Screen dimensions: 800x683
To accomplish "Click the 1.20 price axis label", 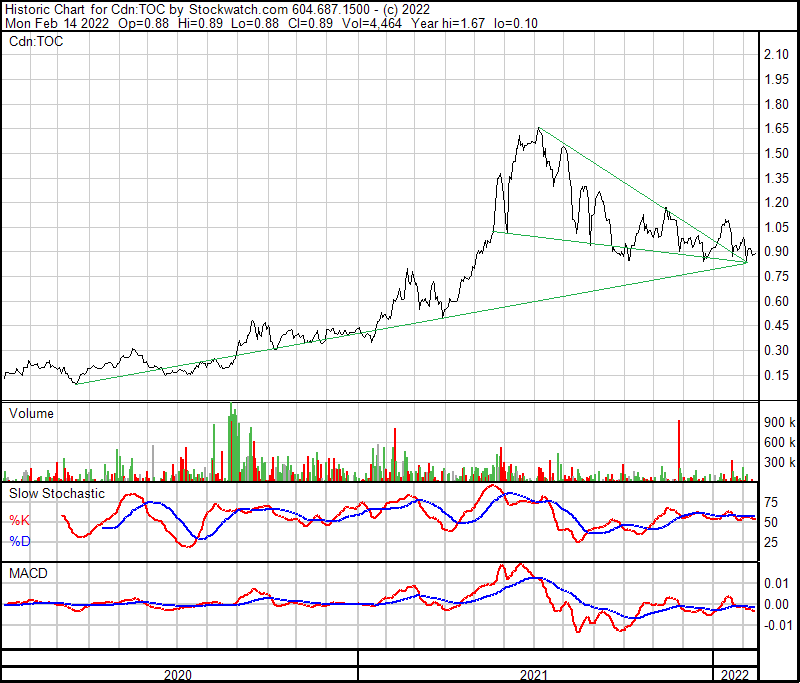I will (x=776, y=203).
